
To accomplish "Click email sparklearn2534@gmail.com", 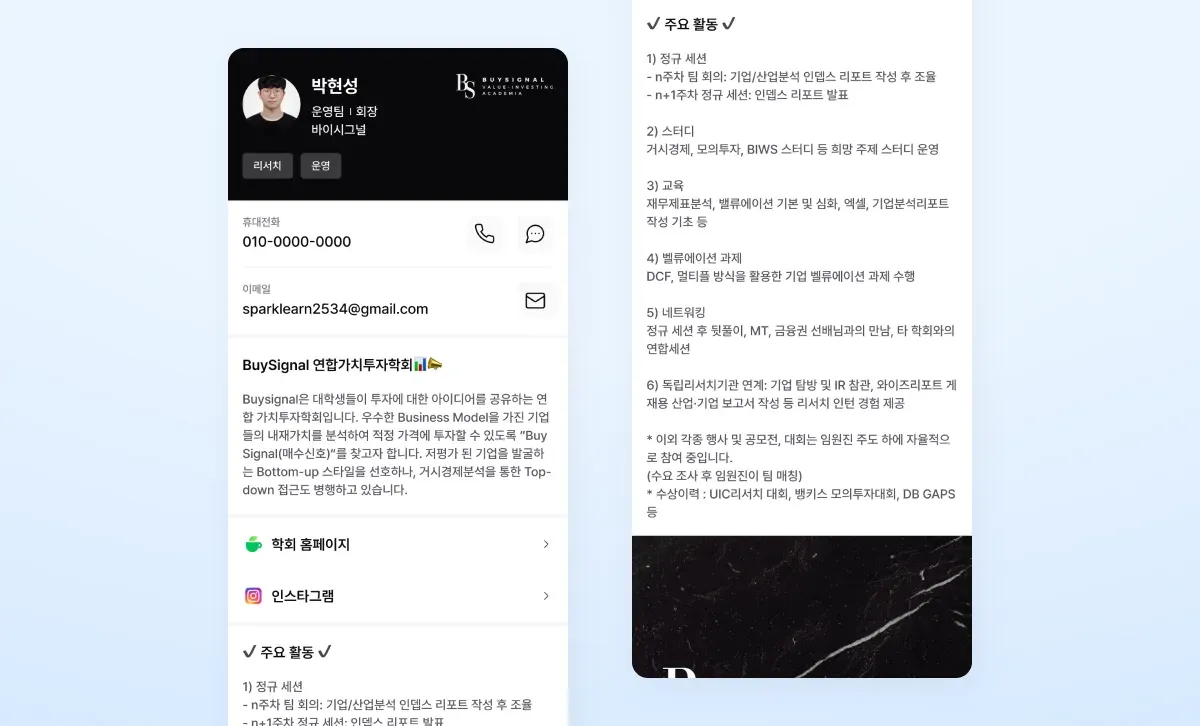I will pos(335,309).
